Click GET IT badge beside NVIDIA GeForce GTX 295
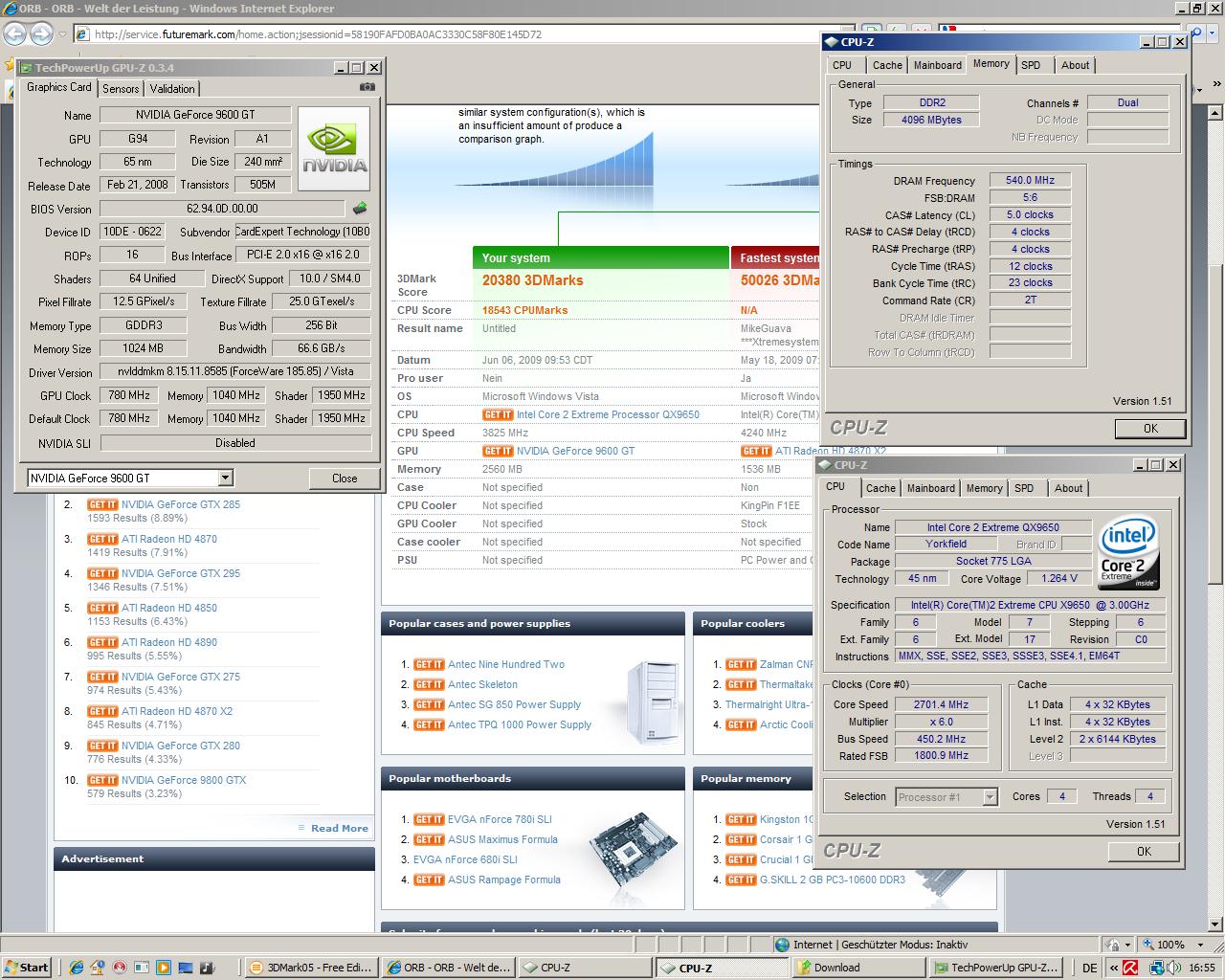The image size is (1225, 980). [102, 573]
